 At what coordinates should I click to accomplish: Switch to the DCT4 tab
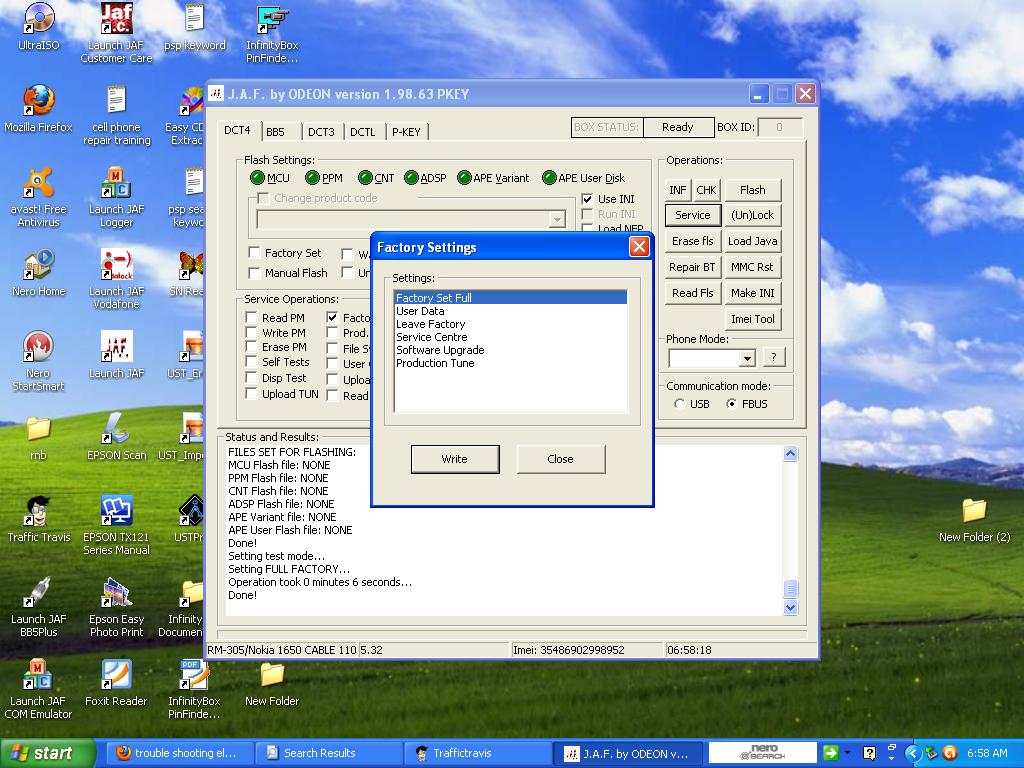(237, 130)
